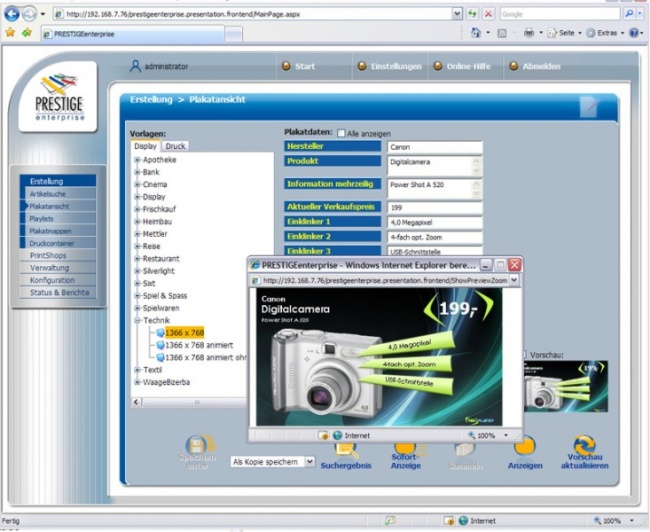
Task: Click the small Vorschau preview thumbnail
Action: click(566, 386)
